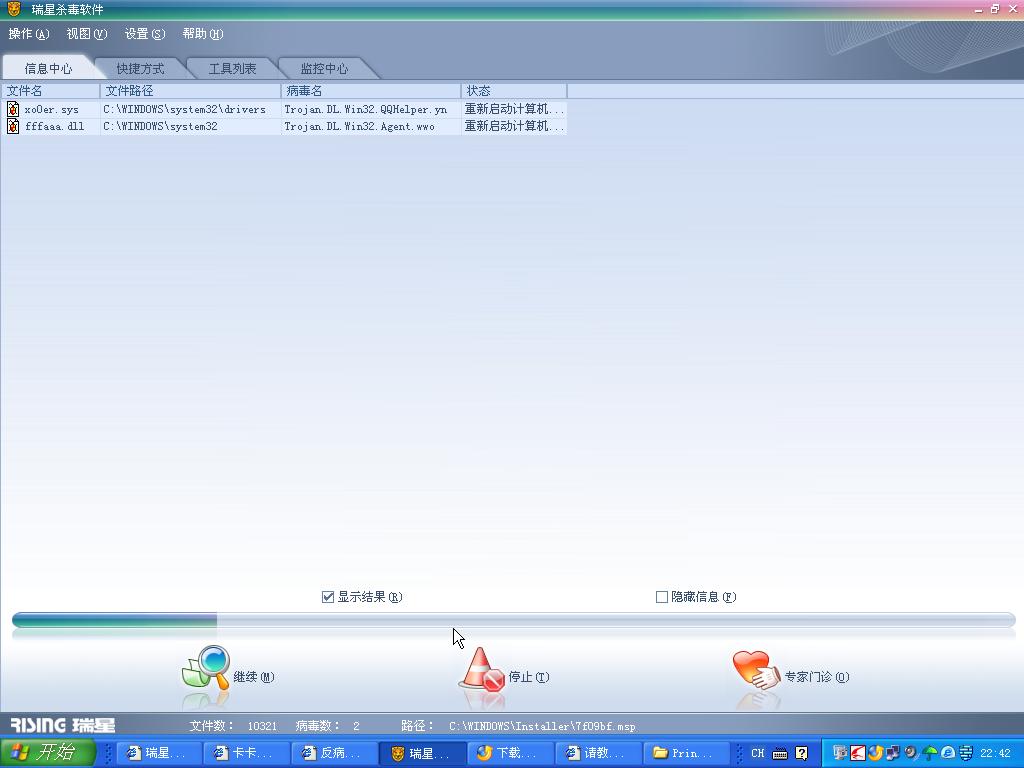The image size is (1024, 768).
Task: Click Trojan.DL.Win32.QQHelper.yn virus name
Action: [366, 109]
